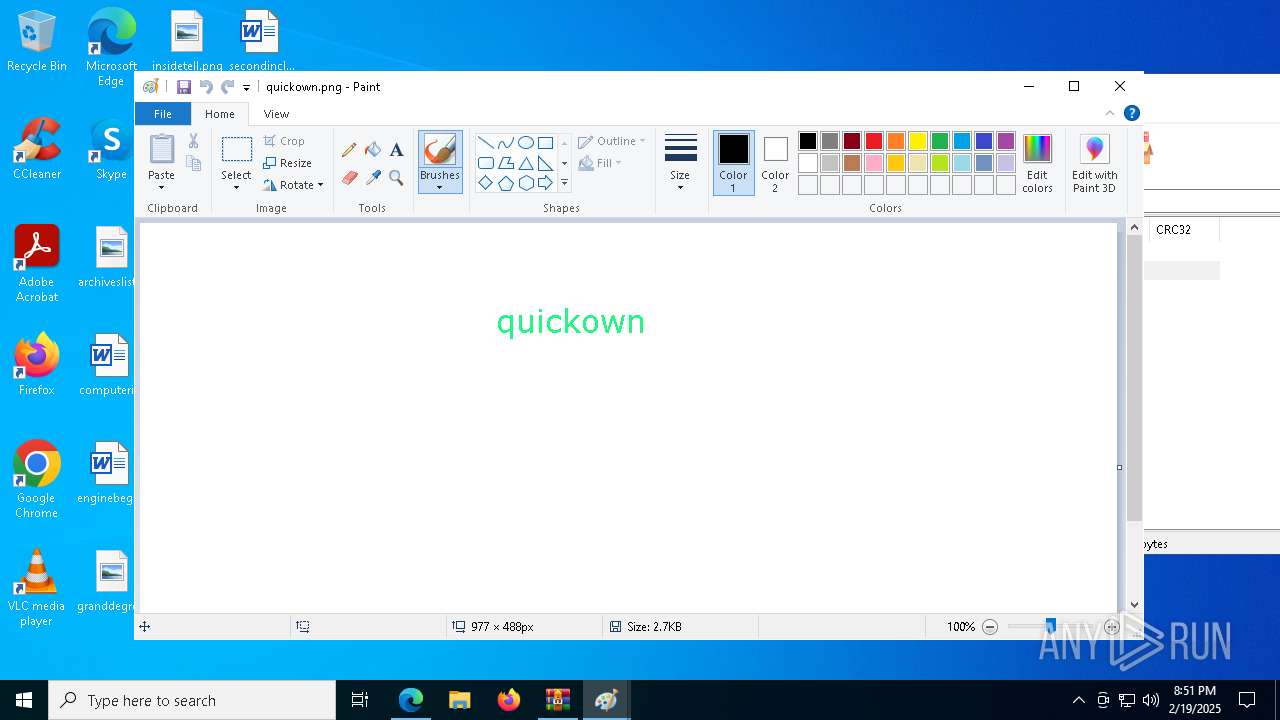Click the Paste clipboard icon

(x=162, y=149)
